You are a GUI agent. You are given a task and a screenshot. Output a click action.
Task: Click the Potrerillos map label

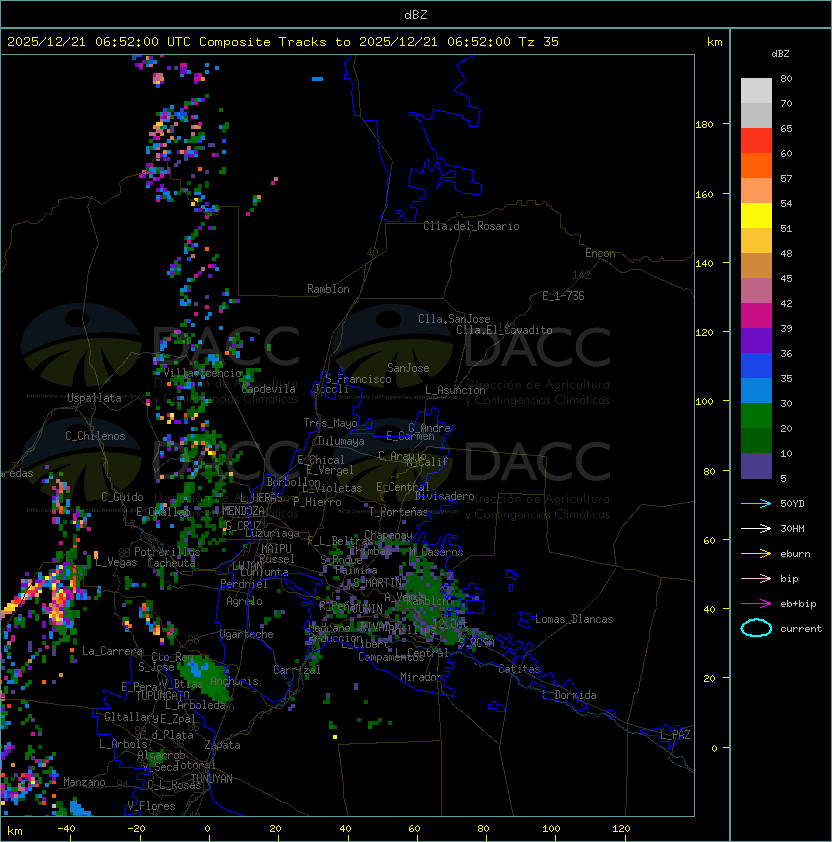click(x=167, y=551)
